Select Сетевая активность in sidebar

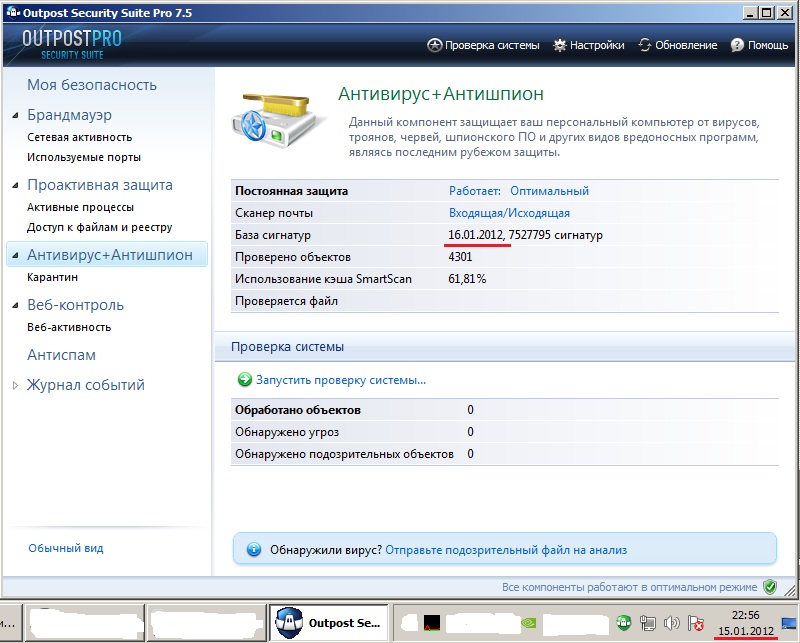(80, 137)
